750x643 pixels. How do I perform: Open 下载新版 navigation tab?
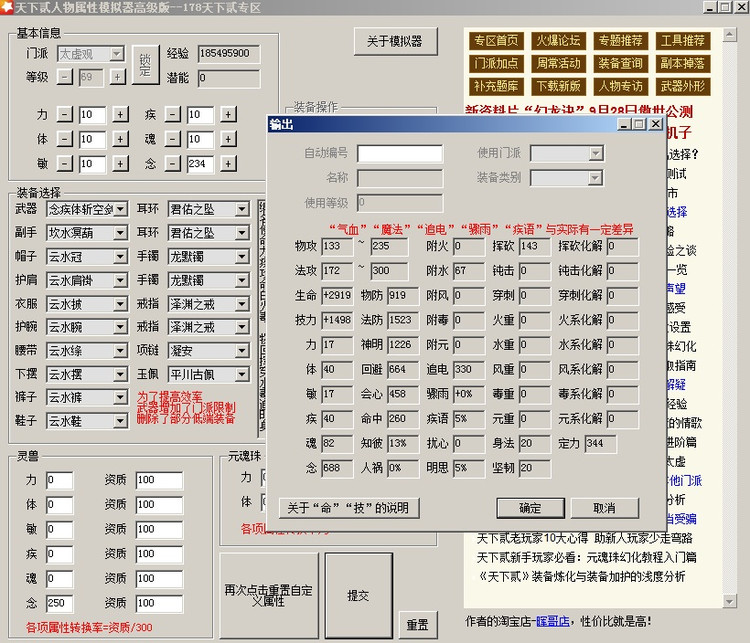tap(558, 86)
